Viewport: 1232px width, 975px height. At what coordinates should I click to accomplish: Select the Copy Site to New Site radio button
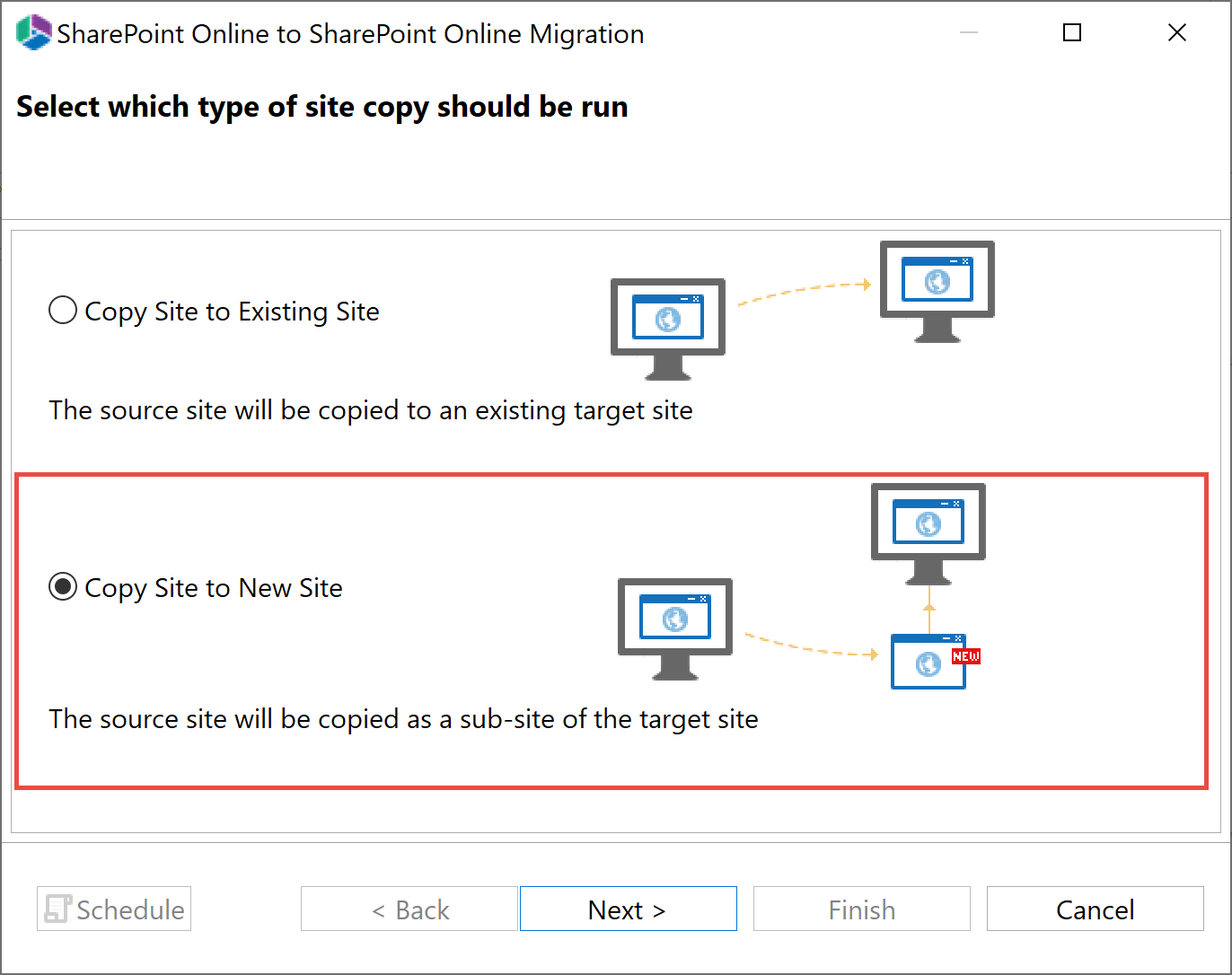tap(62, 588)
